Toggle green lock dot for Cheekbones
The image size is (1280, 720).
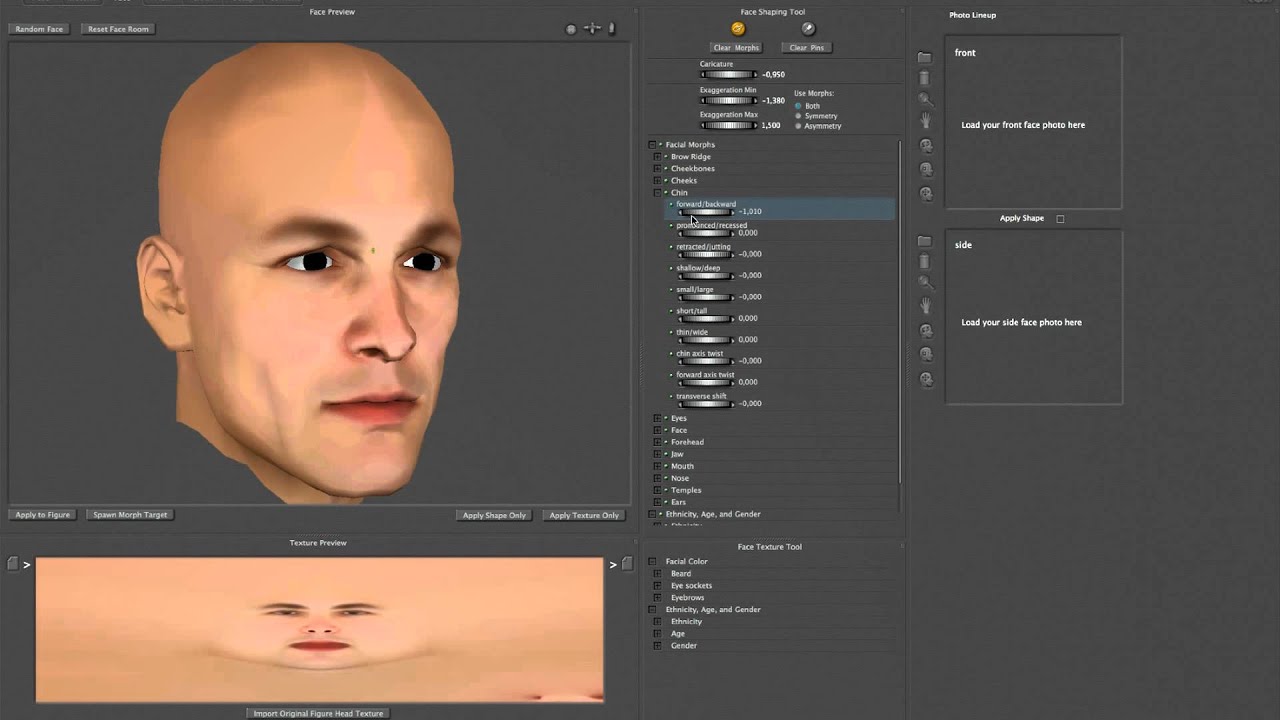pyautogui.click(x=666, y=169)
